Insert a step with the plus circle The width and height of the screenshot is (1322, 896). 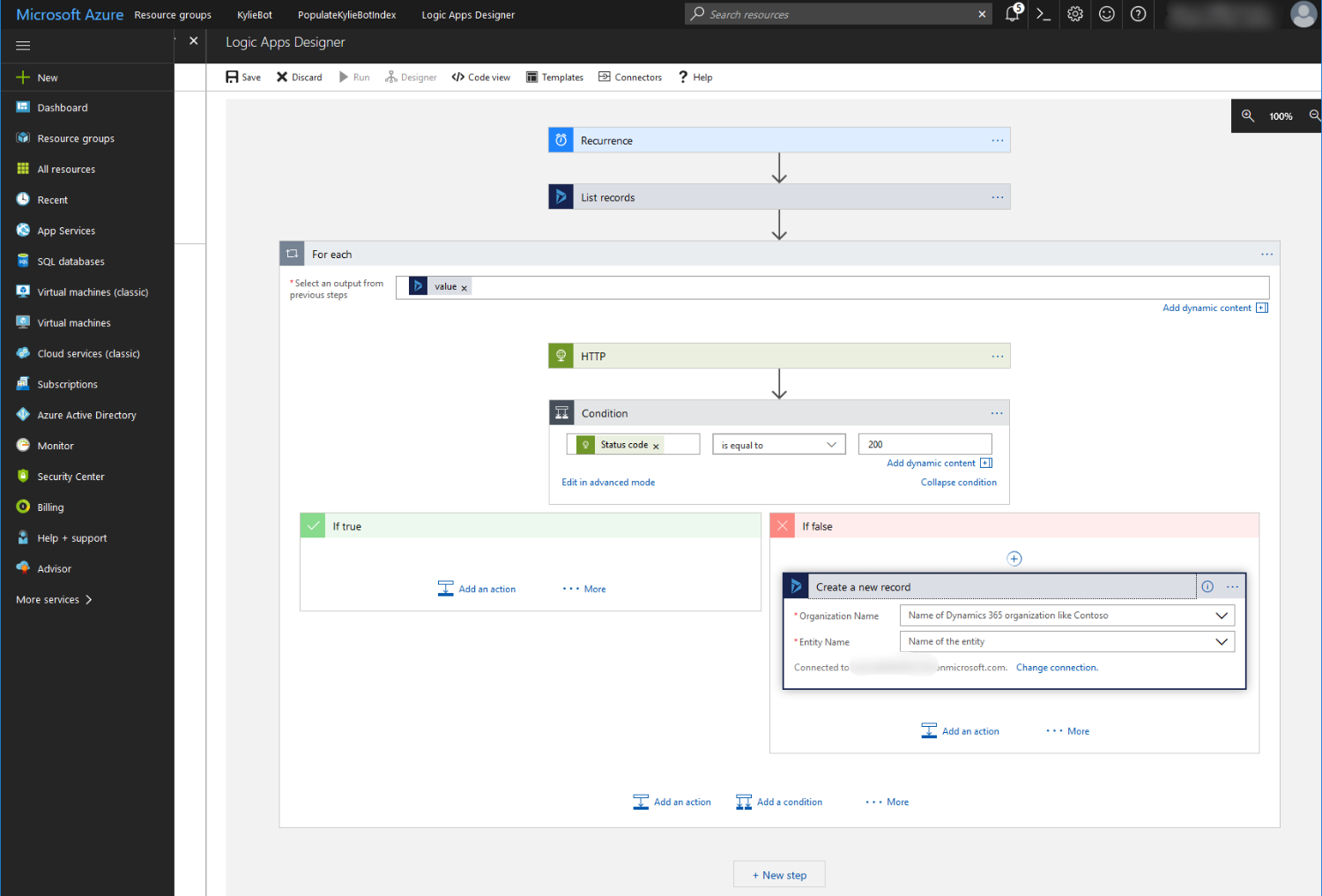tap(1014, 559)
